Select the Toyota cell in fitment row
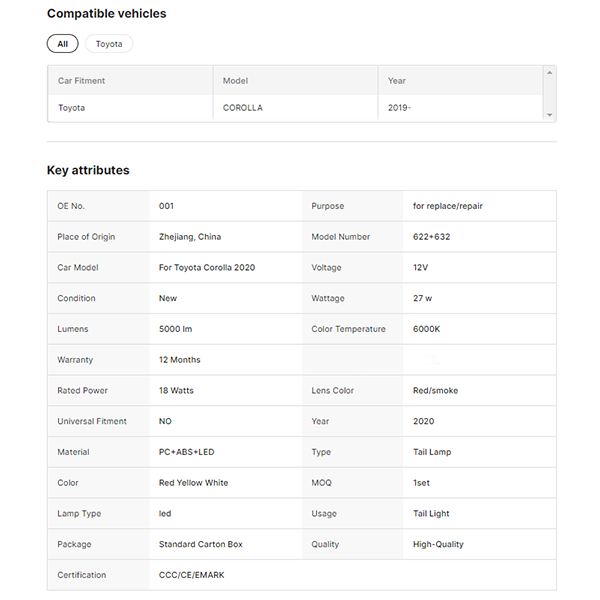 [72, 108]
